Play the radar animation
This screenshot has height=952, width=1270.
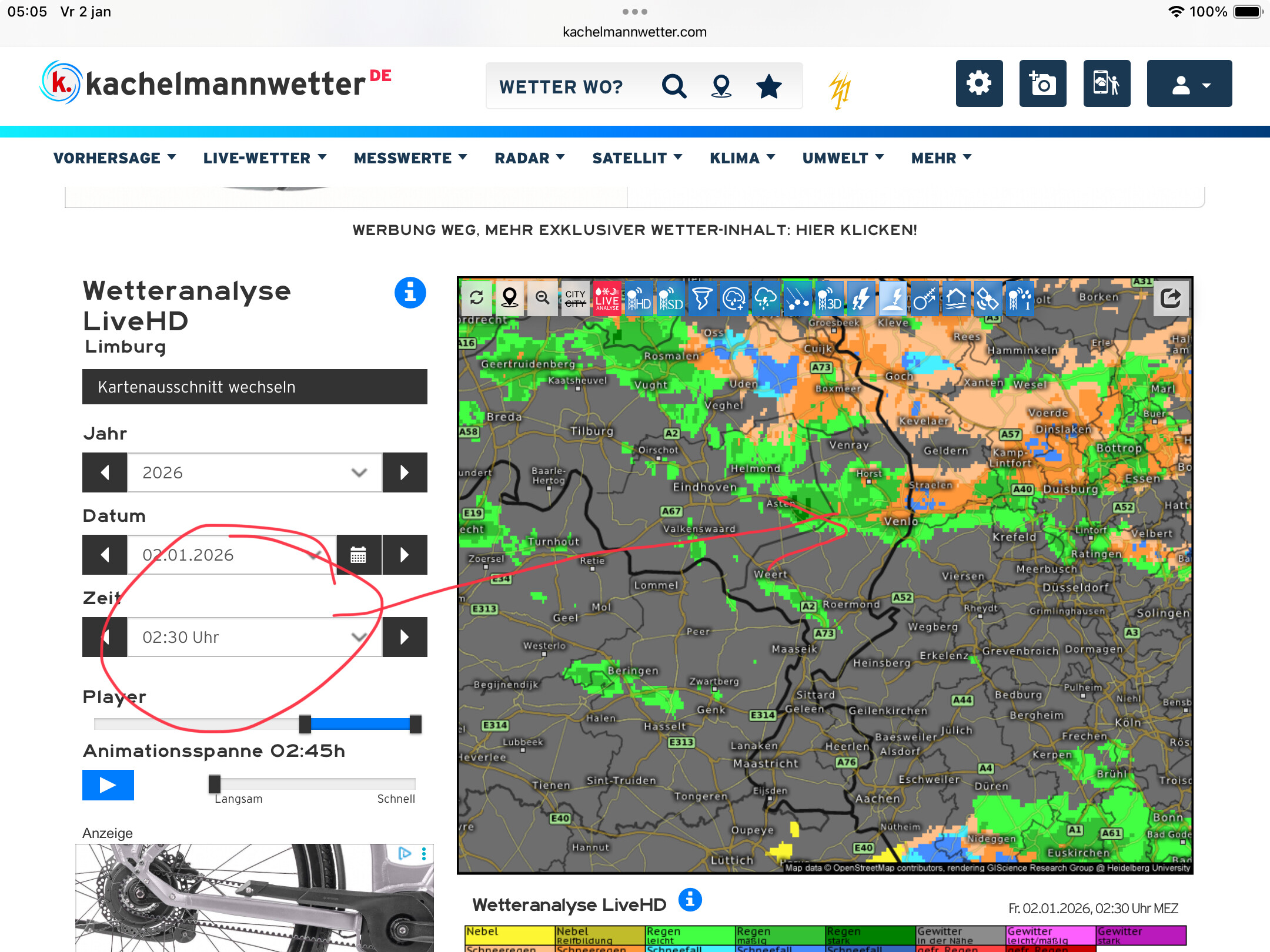[108, 785]
